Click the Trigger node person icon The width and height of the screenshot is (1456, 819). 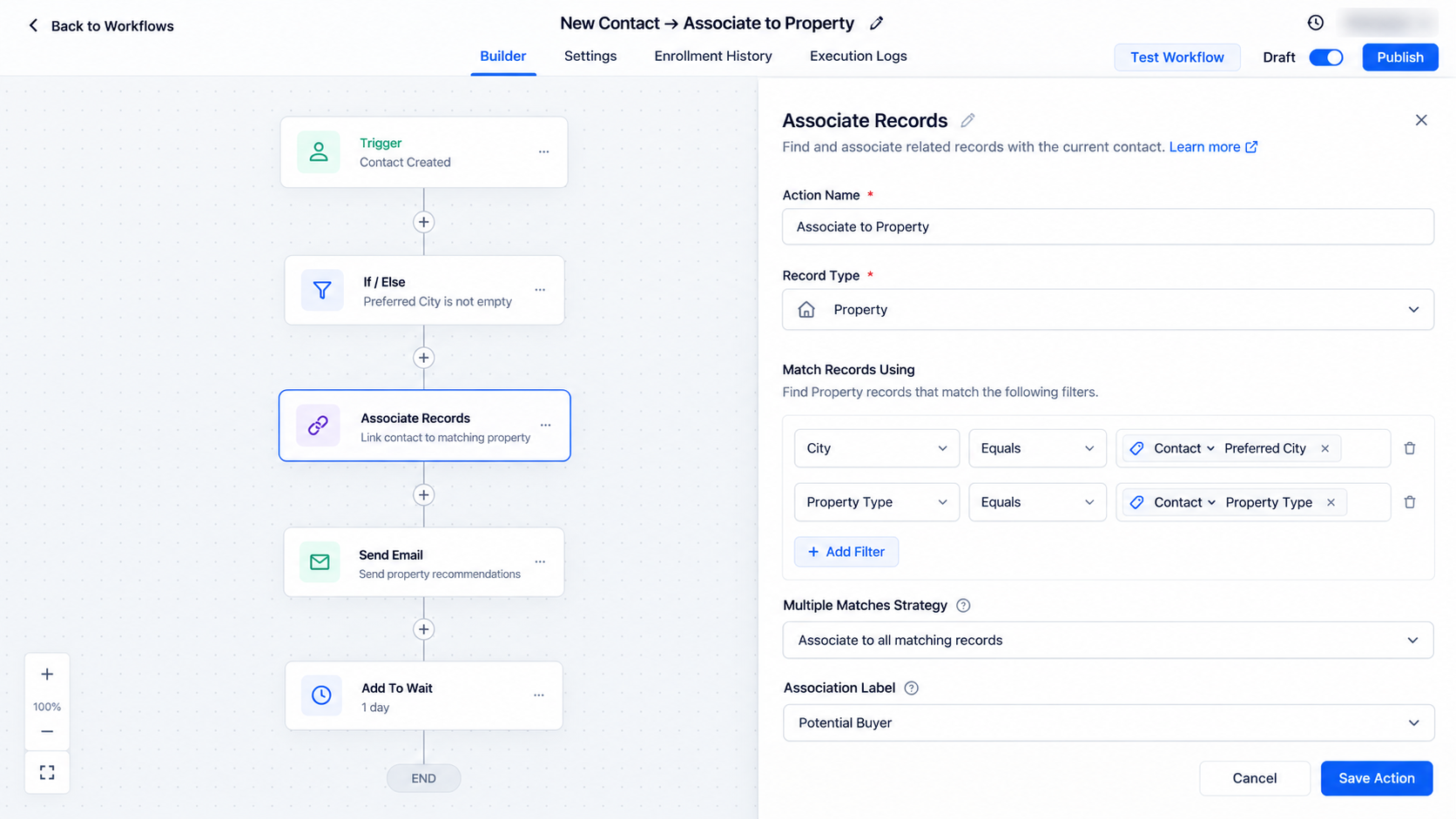click(319, 151)
